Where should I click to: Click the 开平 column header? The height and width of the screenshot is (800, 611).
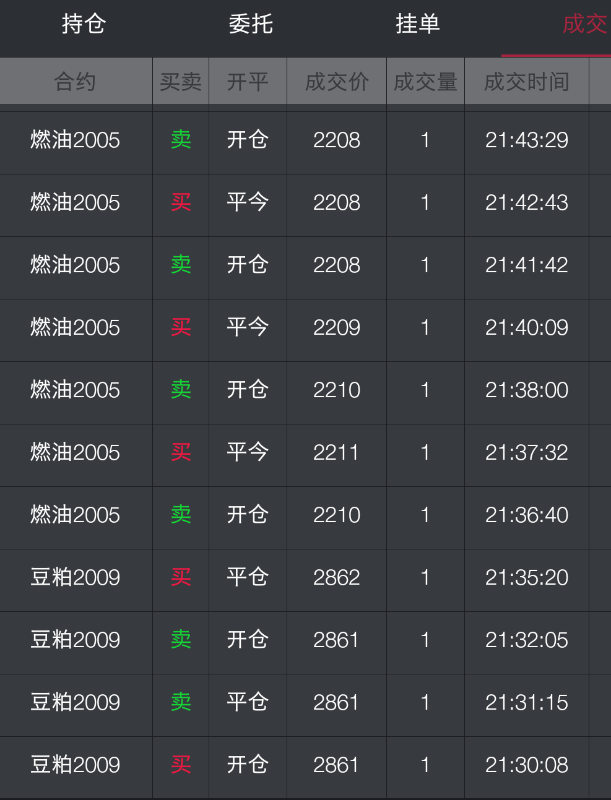coord(247,82)
